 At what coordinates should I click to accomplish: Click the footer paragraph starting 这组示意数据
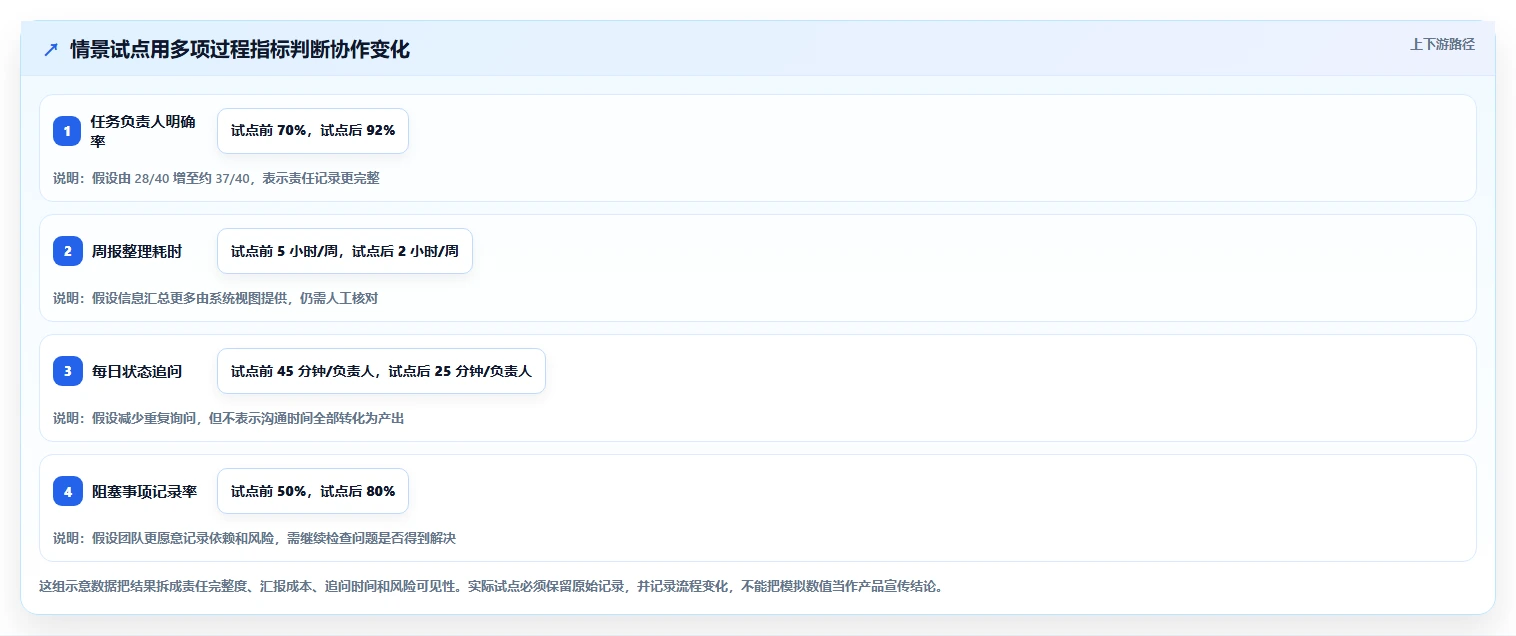coord(491,586)
